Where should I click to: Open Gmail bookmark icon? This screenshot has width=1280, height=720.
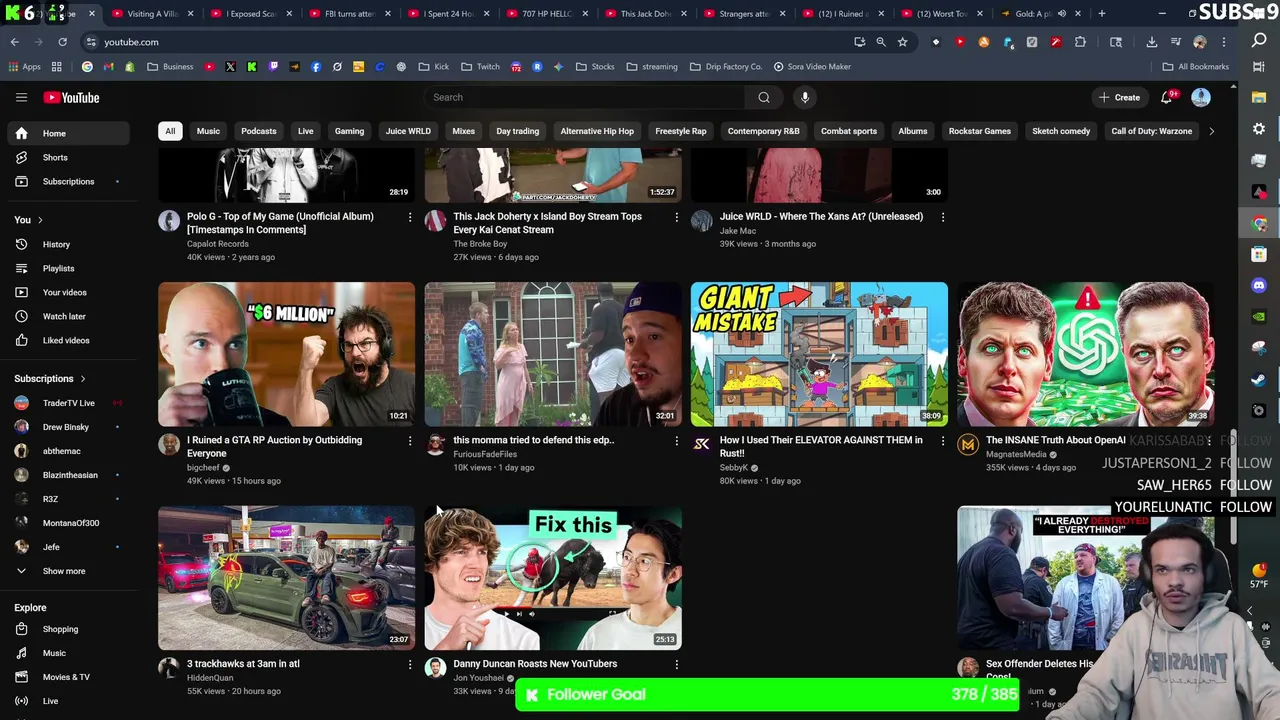click(109, 67)
